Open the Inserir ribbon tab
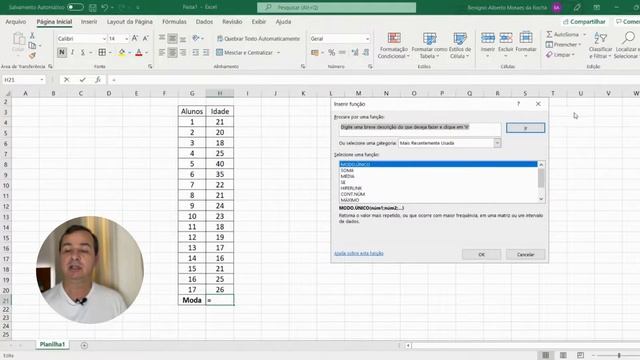Viewport: 640px width, 360px height. point(89,22)
